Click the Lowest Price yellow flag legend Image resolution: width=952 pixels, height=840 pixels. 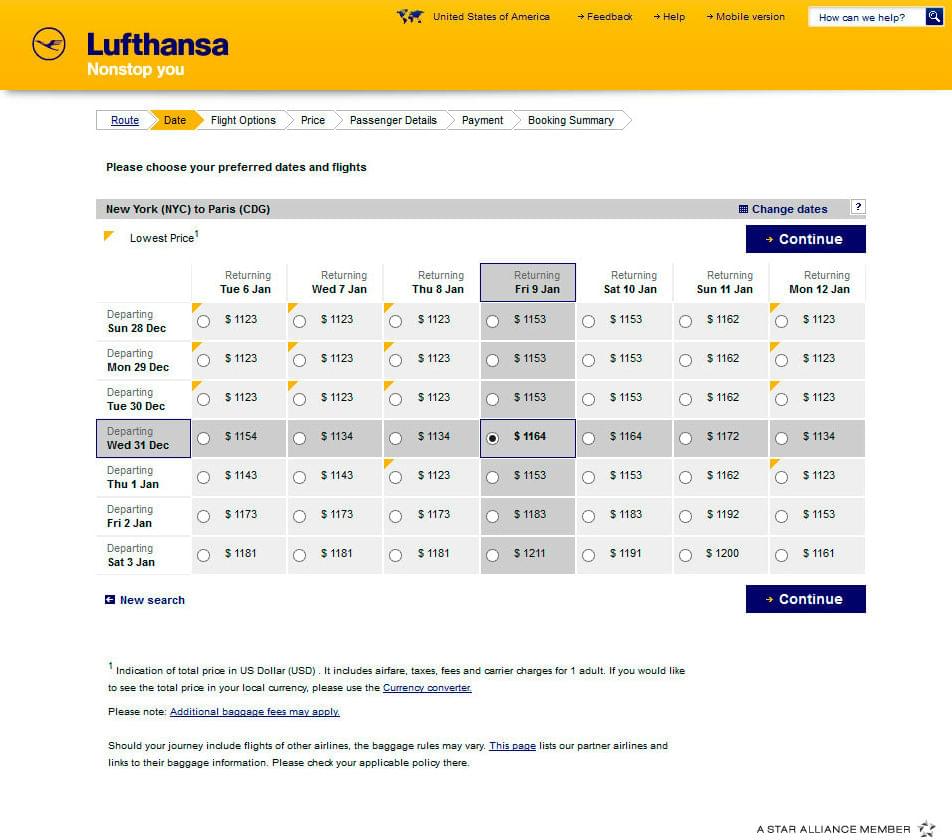click(x=109, y=235)
